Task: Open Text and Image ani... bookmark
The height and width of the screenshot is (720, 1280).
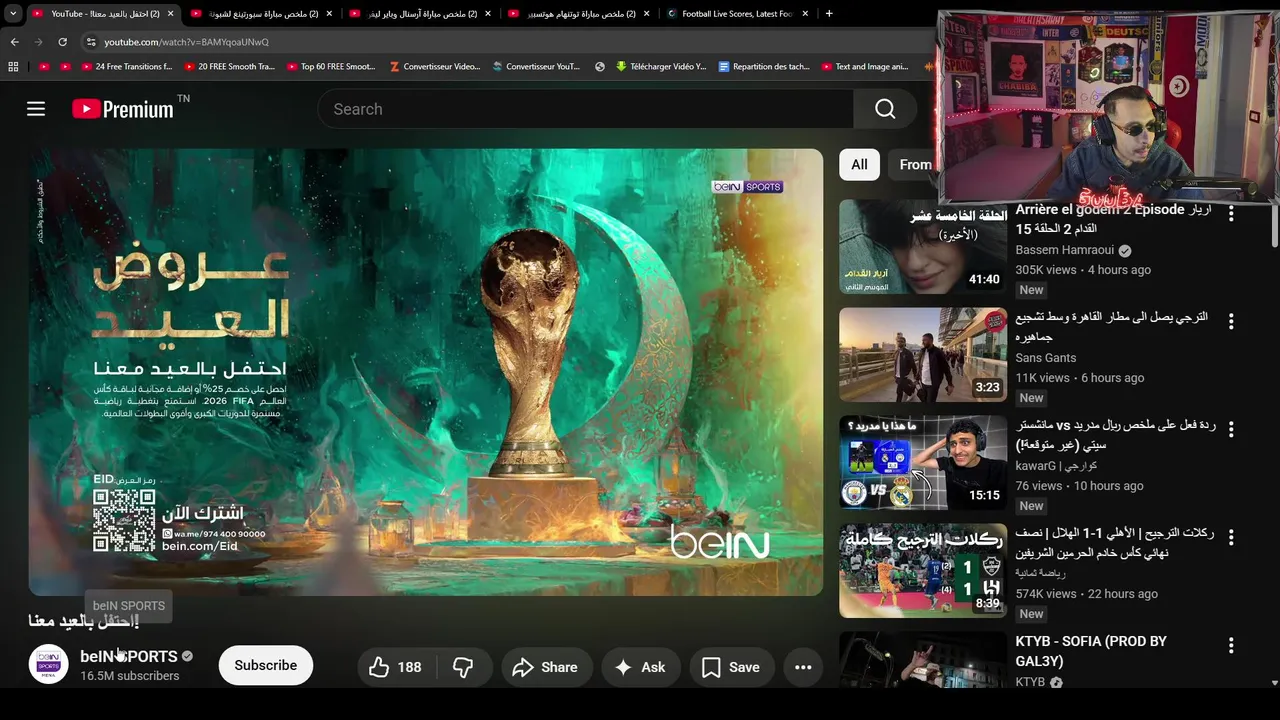Action: [x=865, y=67]
